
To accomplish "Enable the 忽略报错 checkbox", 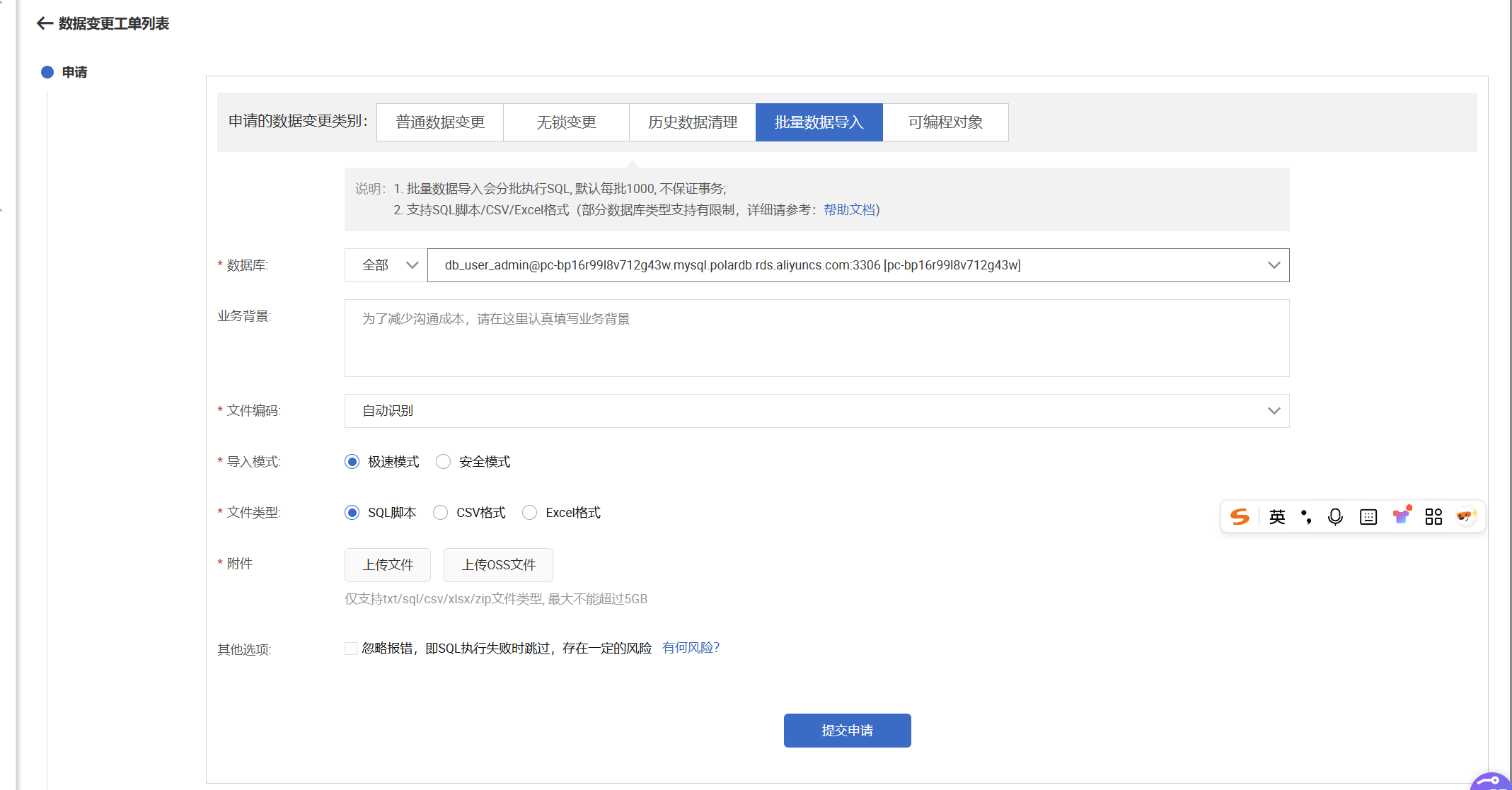I will [351, 649].
